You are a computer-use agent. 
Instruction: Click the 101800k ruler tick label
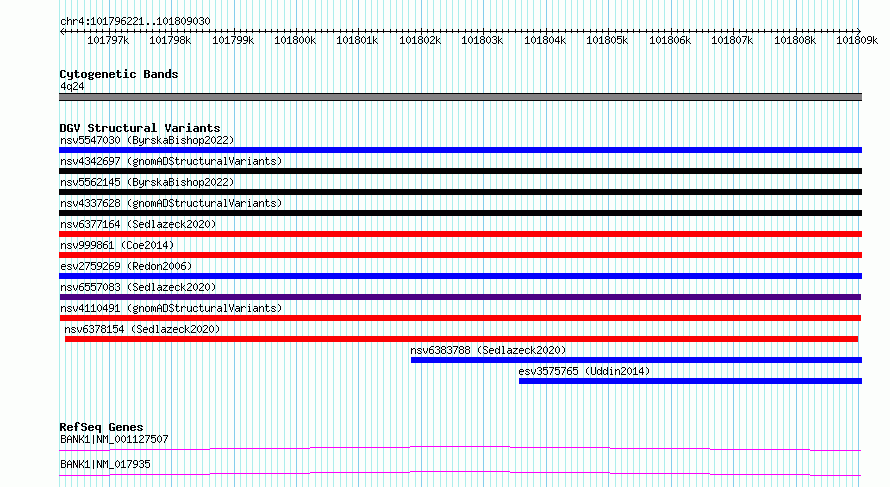[295, 41]
